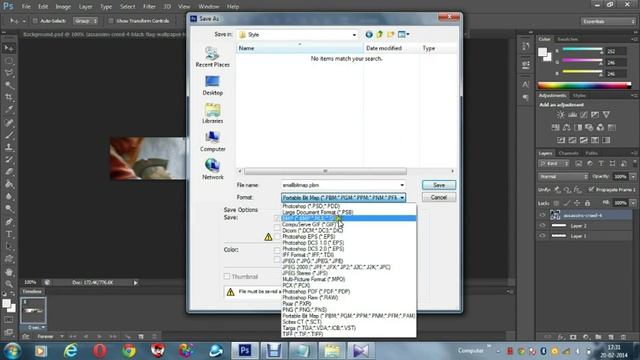
Task: Toggle Propagate Frame 1 checkbox
Action: pyautogui.click(x=591, y=189)
